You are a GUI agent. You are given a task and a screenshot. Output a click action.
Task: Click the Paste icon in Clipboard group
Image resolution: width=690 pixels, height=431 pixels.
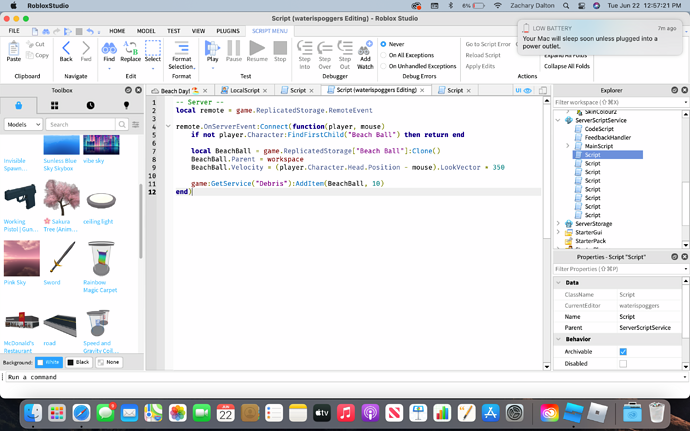[x=14, y=48]
